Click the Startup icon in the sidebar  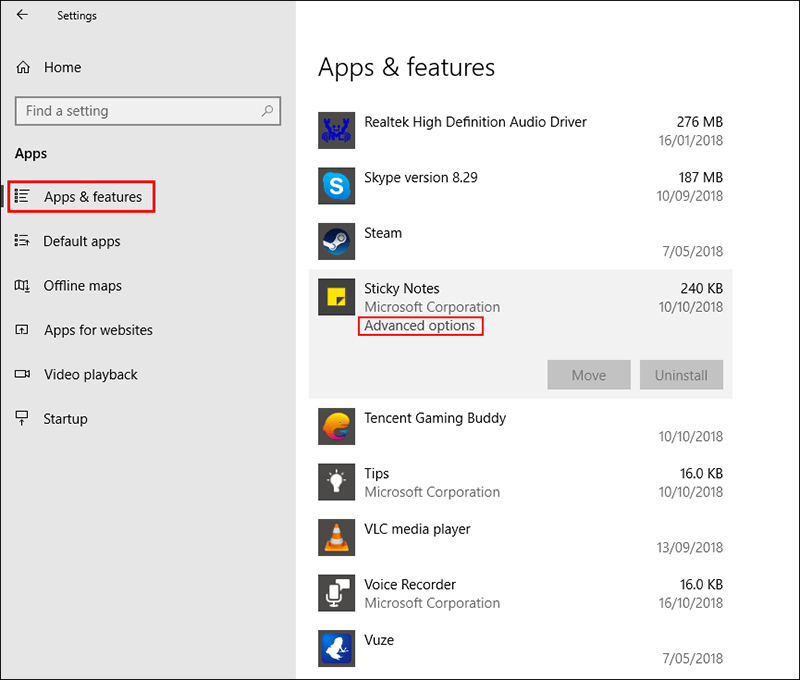click(22, 418)
